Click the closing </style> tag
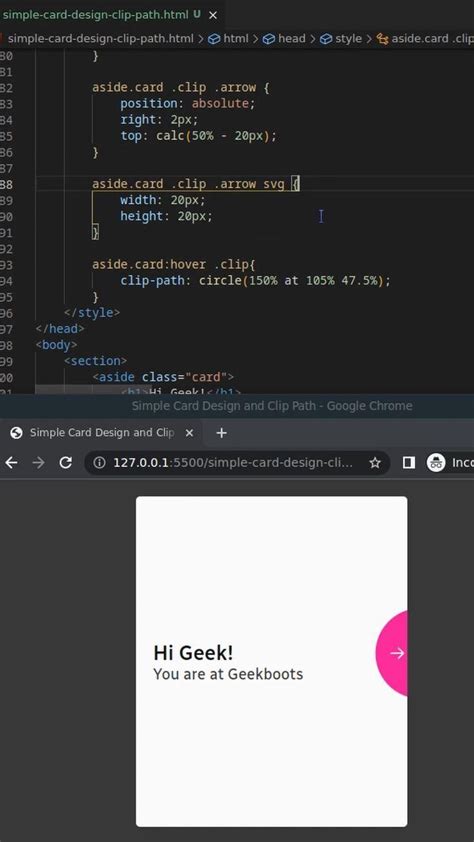Viewport: 474px width, 842px height. tap(92, 313)
